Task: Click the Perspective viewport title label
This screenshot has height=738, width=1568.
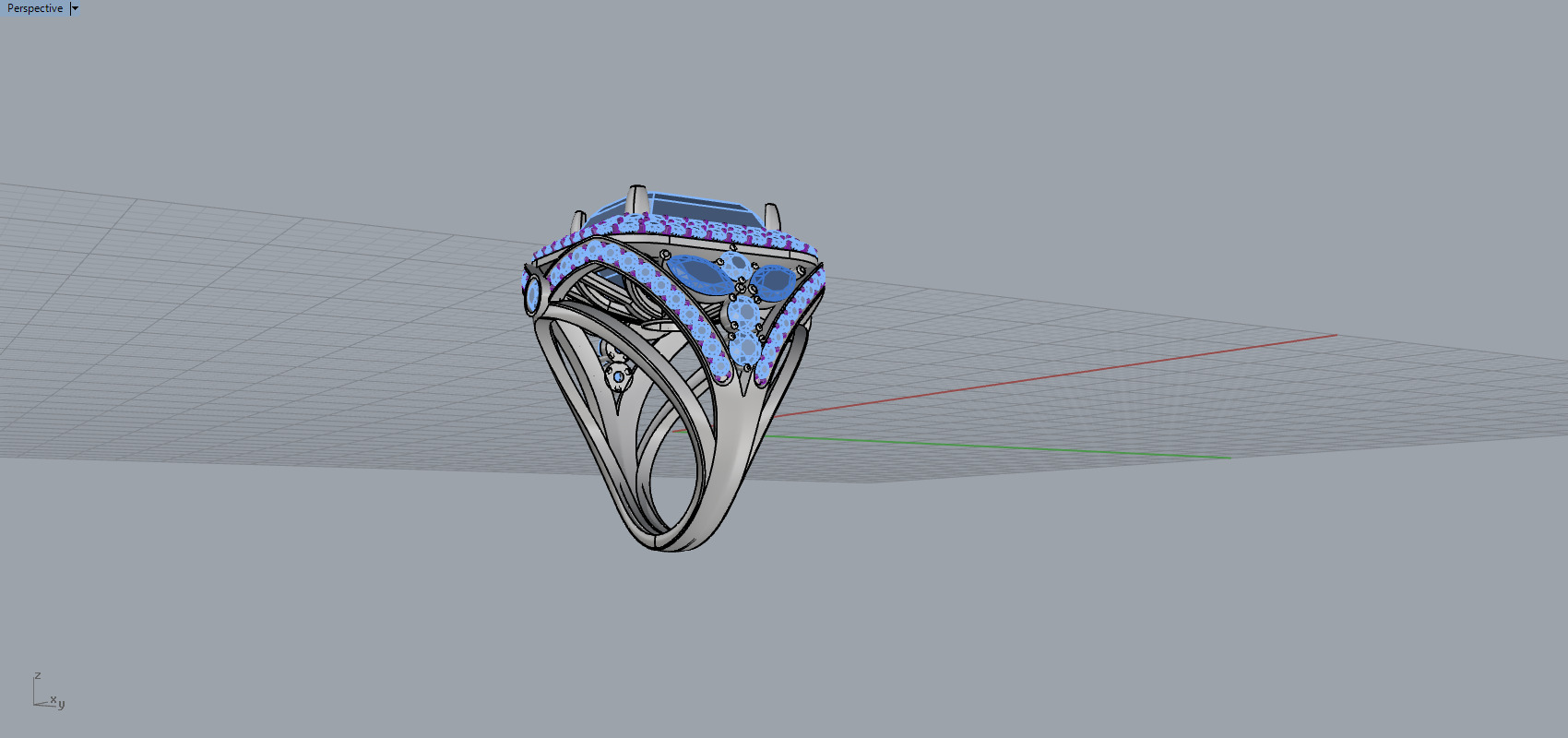Action: coord(35,8)
